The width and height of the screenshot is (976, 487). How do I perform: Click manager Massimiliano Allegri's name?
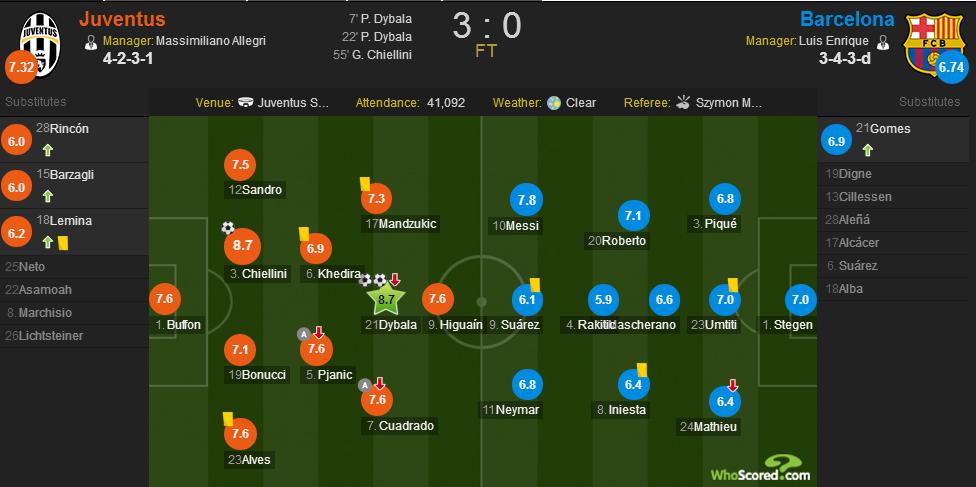(210, 41)
